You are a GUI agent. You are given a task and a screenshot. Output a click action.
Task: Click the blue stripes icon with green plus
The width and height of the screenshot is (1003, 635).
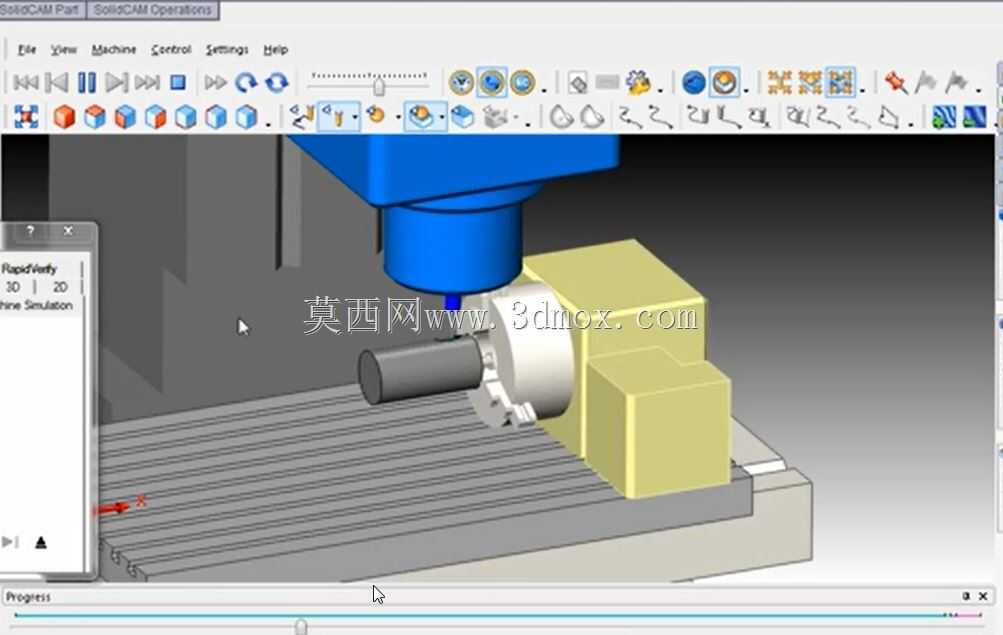pyautogui.click(x=944, y=117)
